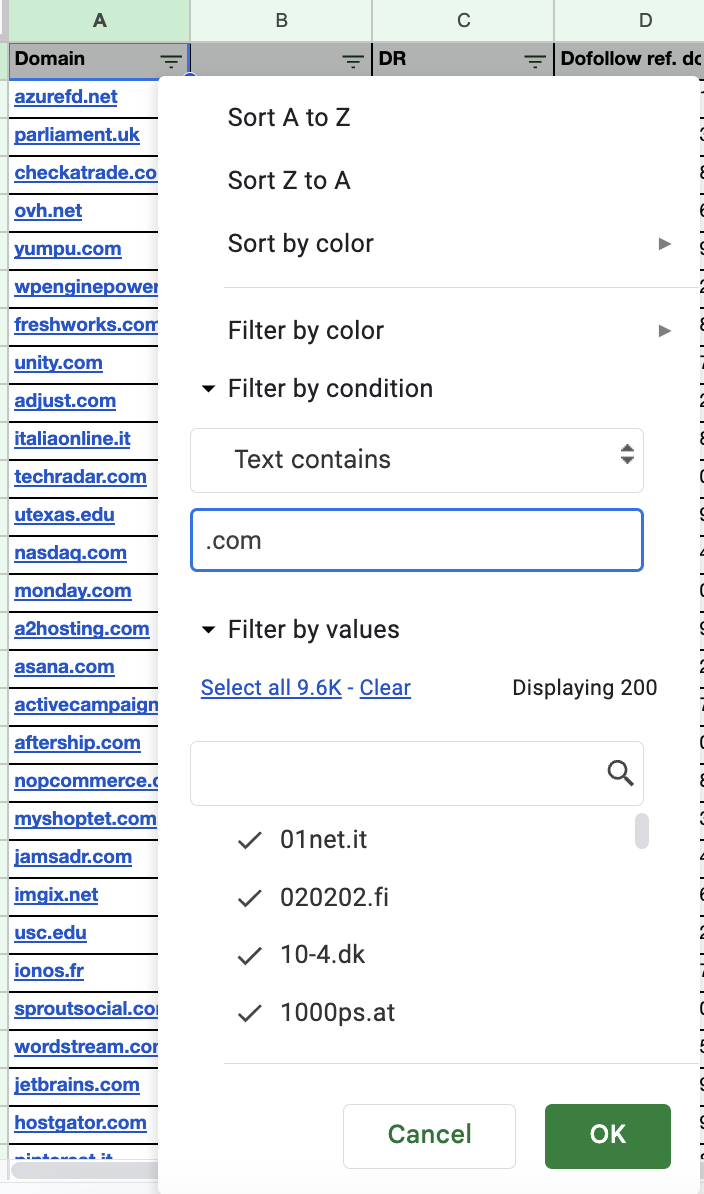
Task: Cancel the filter dialog
Action: 429,1135
